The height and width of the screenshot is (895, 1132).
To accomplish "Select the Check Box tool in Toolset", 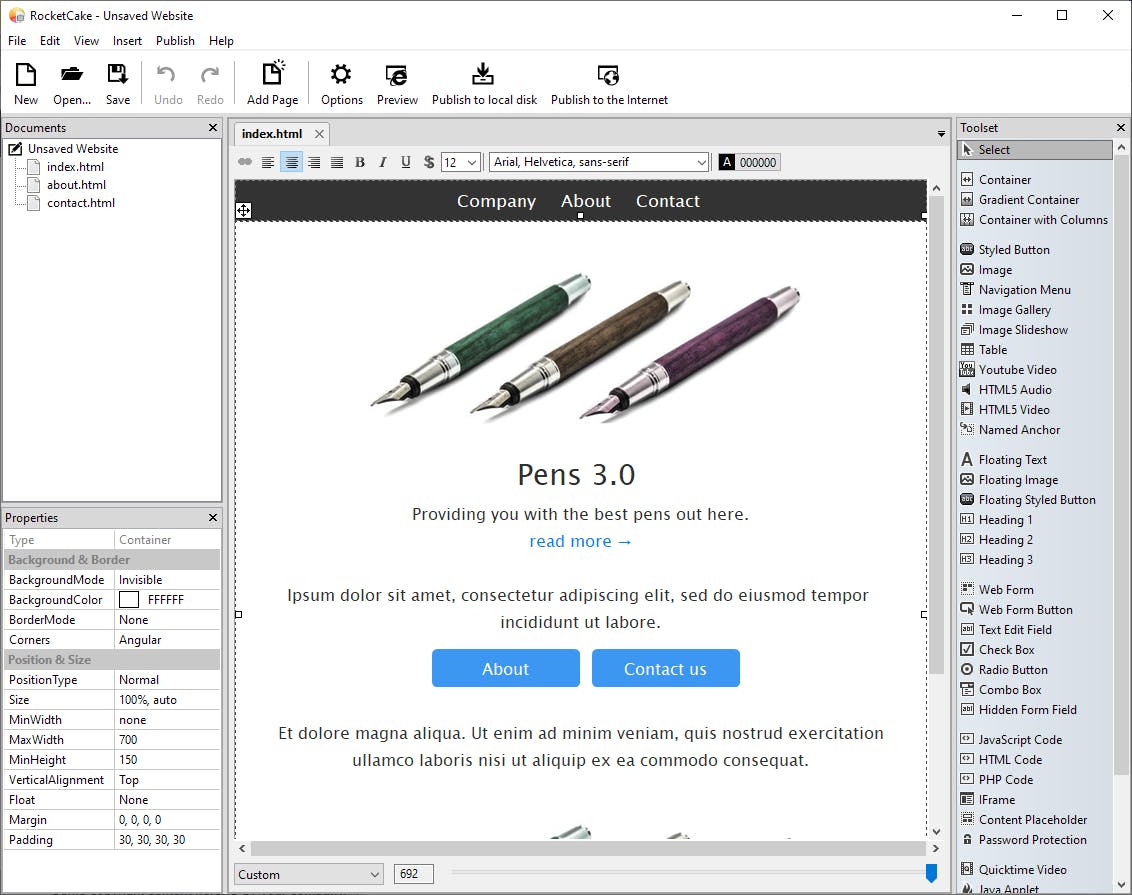I will [1006, 650].
